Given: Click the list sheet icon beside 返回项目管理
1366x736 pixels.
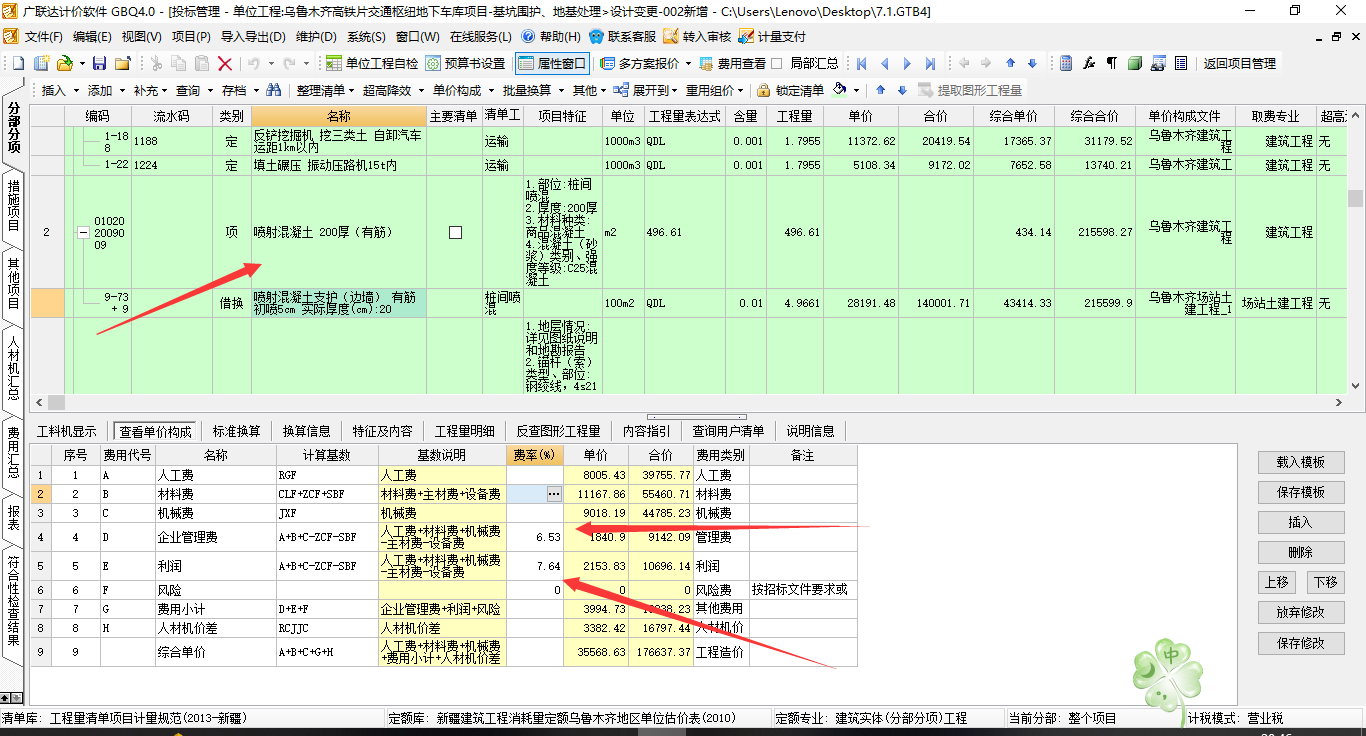Looking at the screenshot, I should tap(1181, 63).
